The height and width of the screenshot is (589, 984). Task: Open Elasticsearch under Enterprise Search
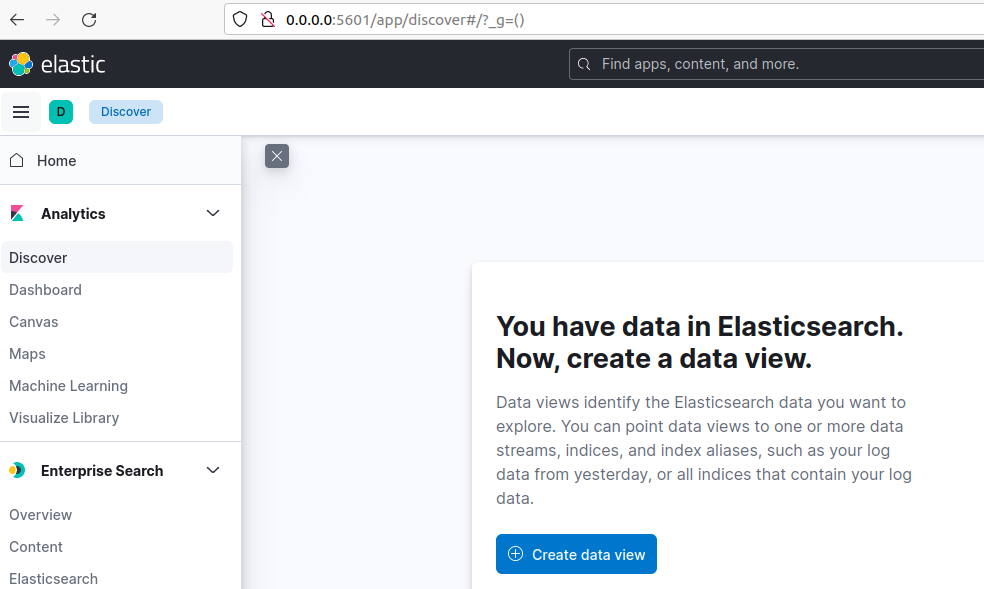[53, 579]
